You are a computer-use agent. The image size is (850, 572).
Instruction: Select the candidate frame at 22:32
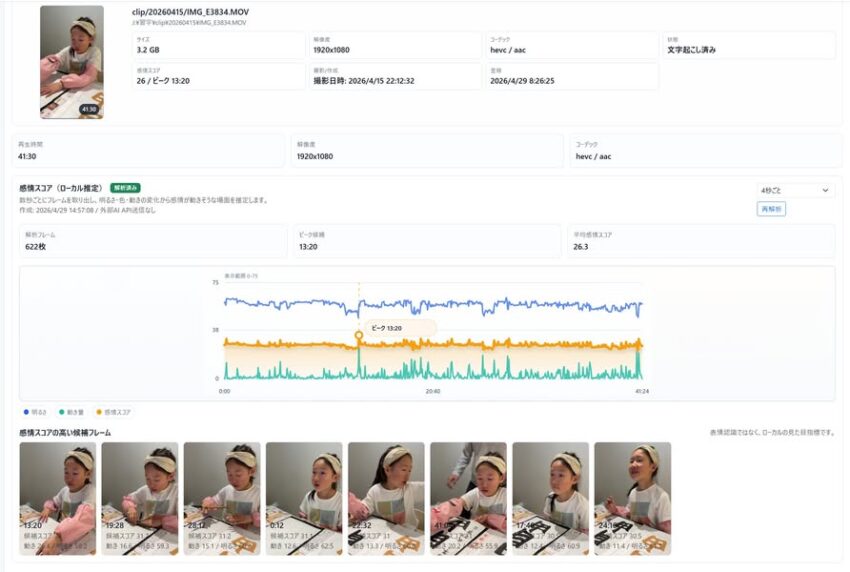pyautogui.click(x=386, y=498)
